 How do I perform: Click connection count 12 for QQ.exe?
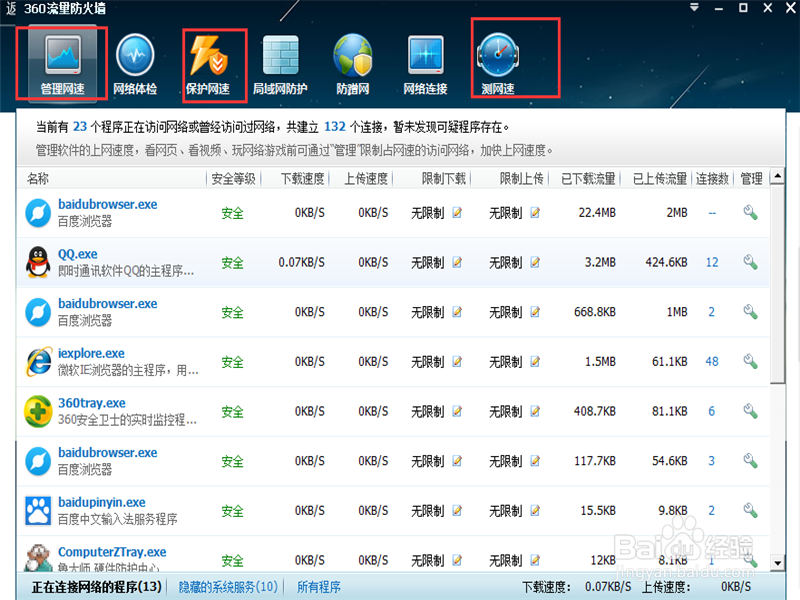tap(712, 262)
